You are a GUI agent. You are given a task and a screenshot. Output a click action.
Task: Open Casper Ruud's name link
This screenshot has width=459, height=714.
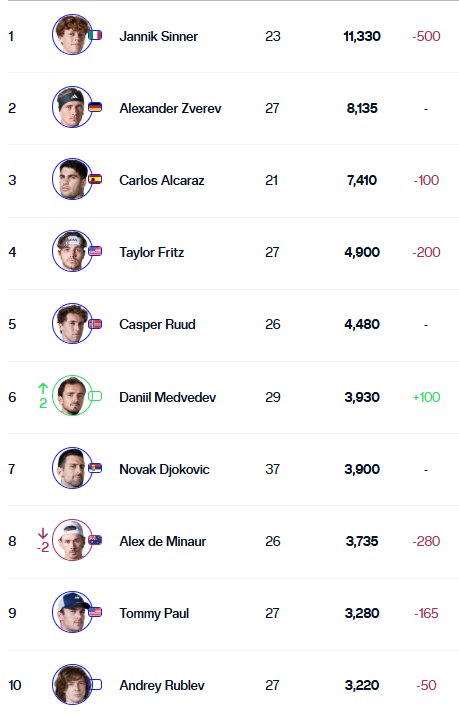click(x=158, y=324)
